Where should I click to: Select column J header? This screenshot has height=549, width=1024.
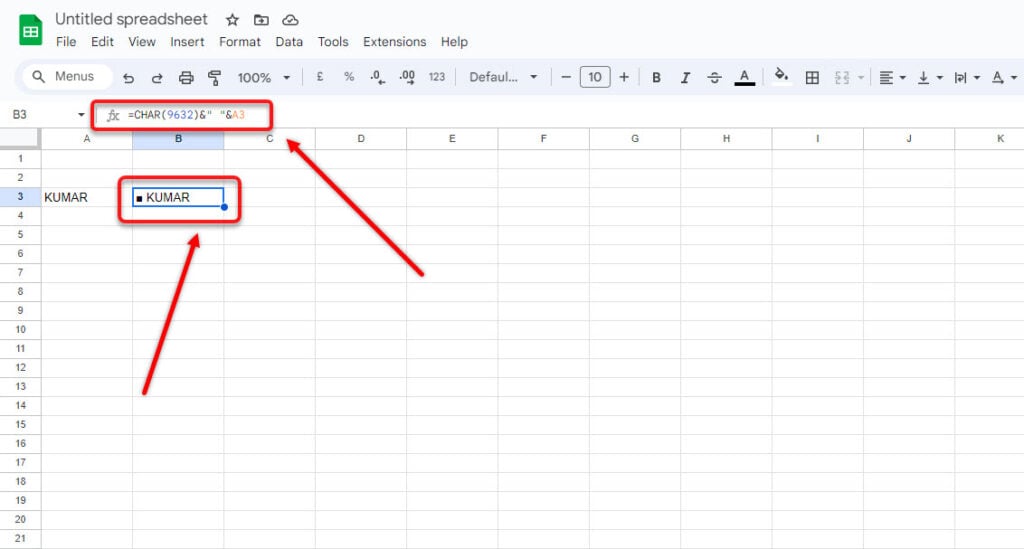click(x=909, y=139)
